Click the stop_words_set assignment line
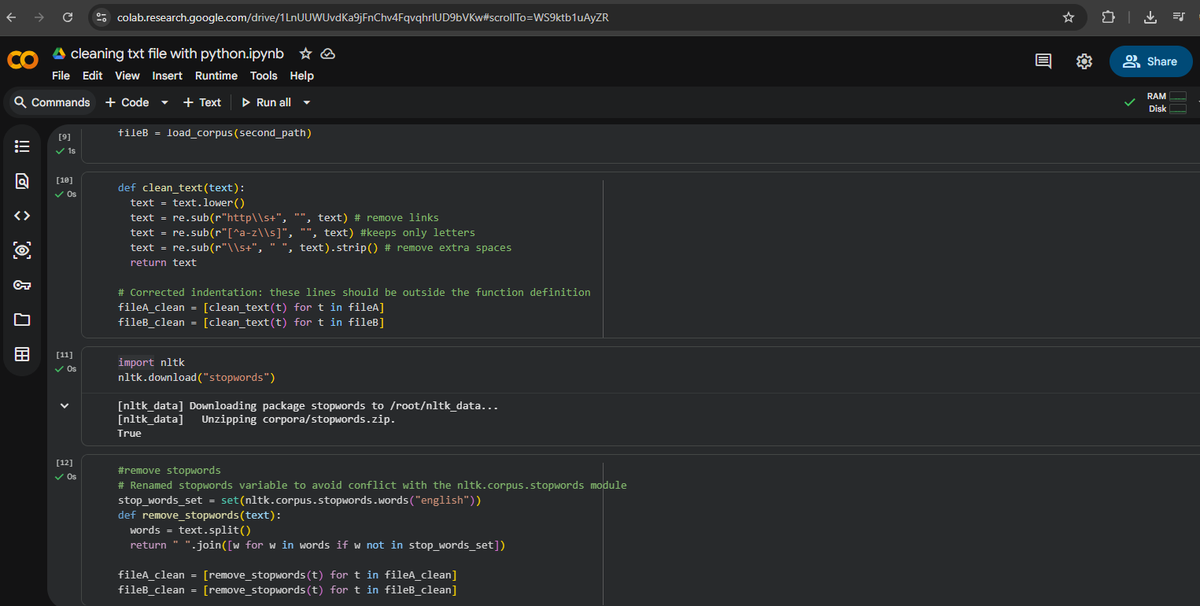The width and height of the screenshot is (1200, 606). [x=300, y=500]
